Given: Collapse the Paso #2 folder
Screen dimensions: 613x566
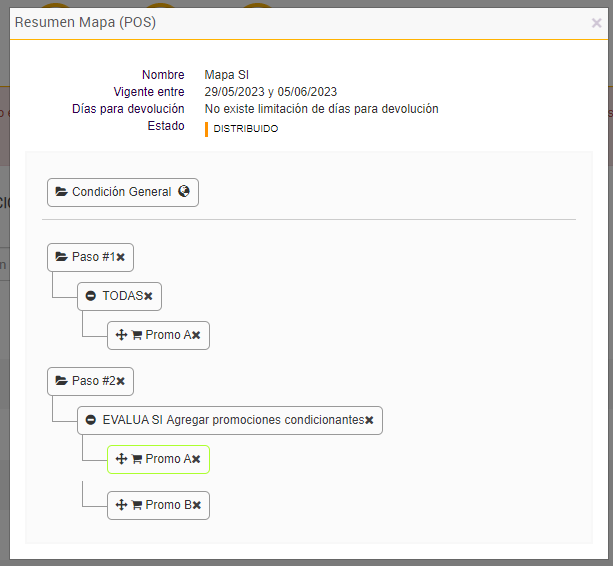Looking at the screenshot, I should [x=61, y=381].
